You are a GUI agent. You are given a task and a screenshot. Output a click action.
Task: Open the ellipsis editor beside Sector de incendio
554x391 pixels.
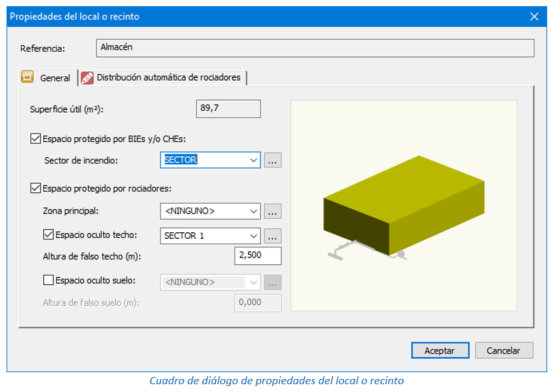point(272,160)
